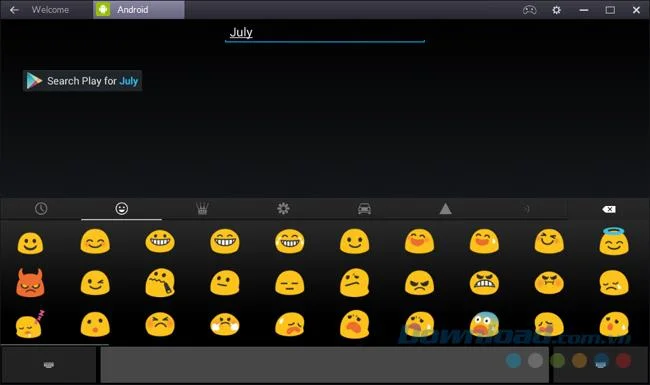Select the Android tab
The width and height of the screenshot is (650, 385).
point(139,10)
